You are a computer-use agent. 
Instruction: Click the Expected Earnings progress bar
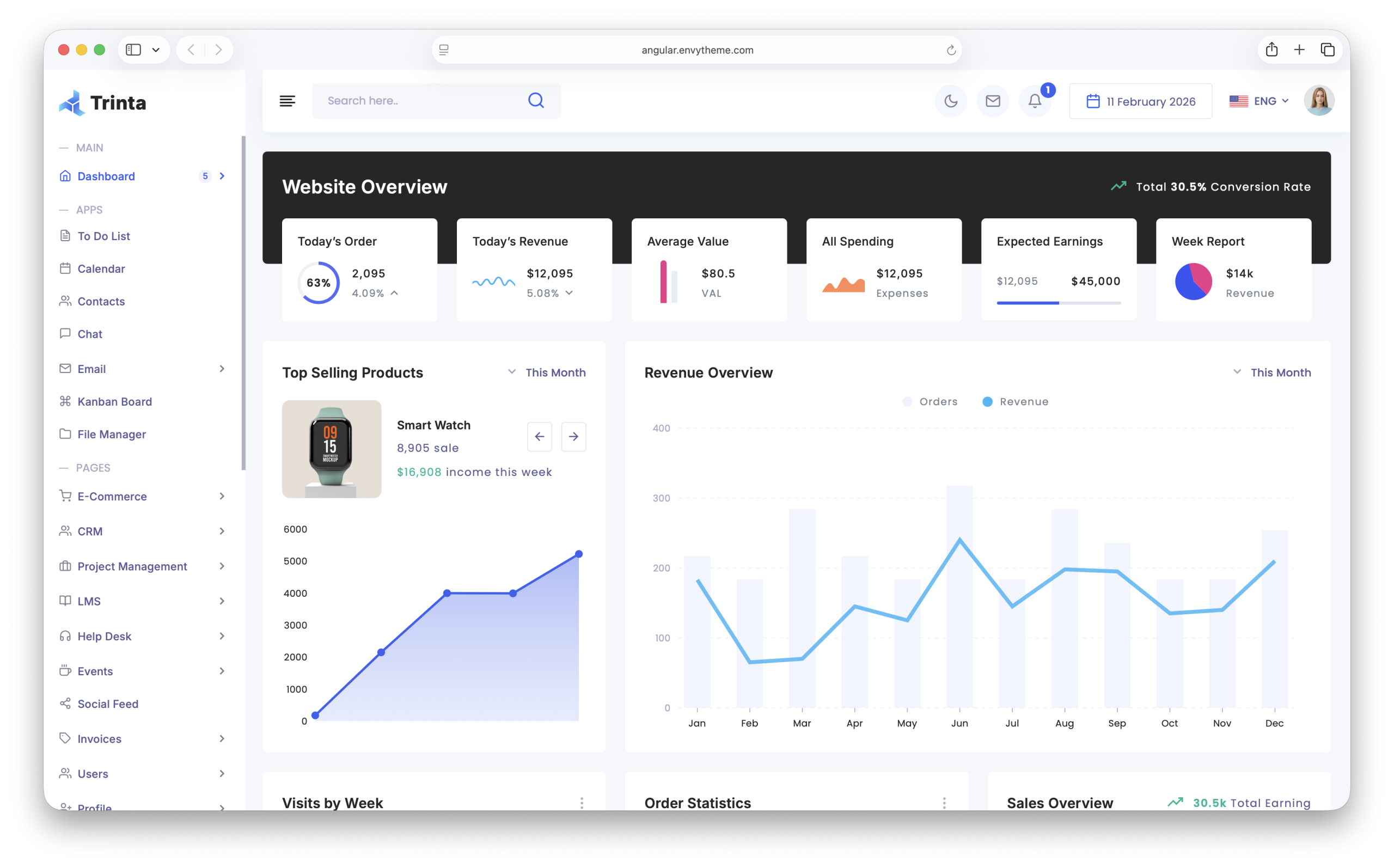(x=1059, y=303)
